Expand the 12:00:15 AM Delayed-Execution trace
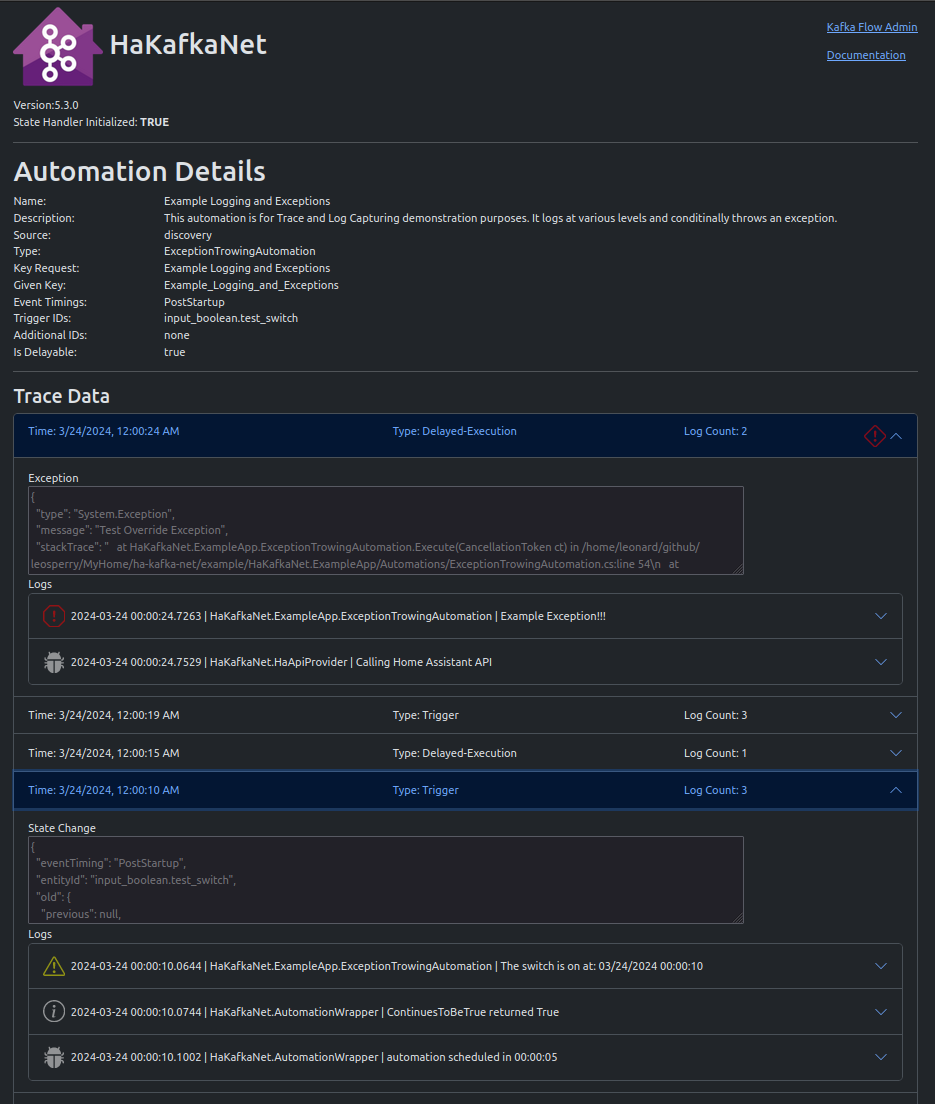 [x=896, y=753]
